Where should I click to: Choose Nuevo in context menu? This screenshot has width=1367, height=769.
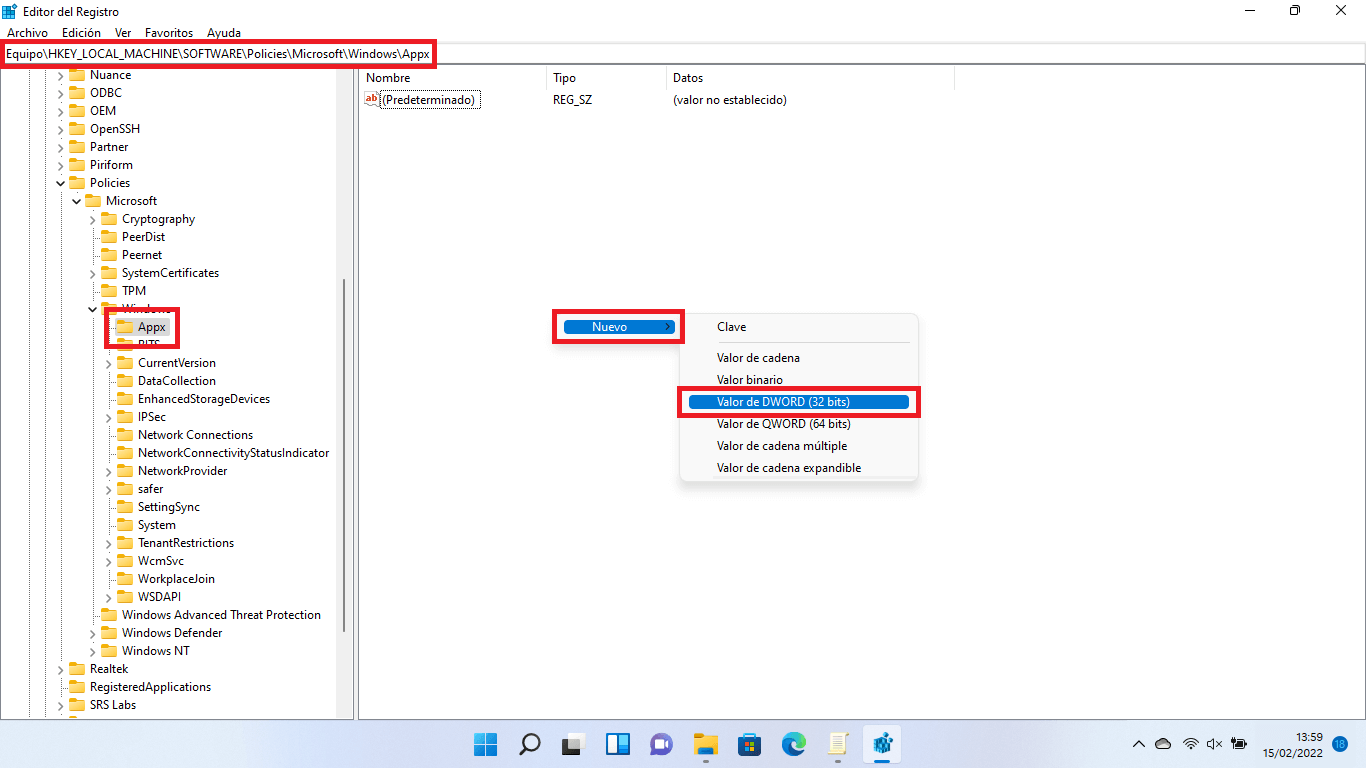point(619,327)
